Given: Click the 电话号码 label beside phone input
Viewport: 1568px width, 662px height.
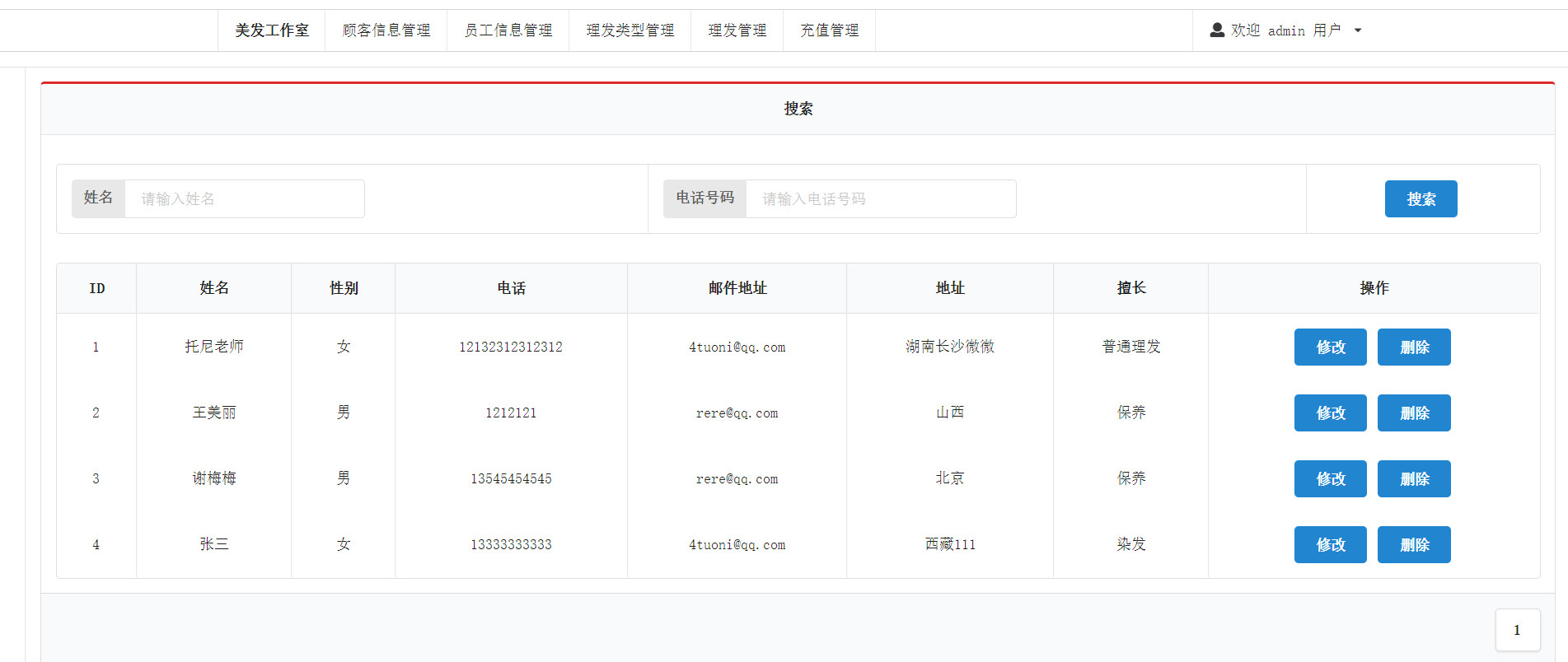Looking at the screenshot, I should [x=705, y=198].
